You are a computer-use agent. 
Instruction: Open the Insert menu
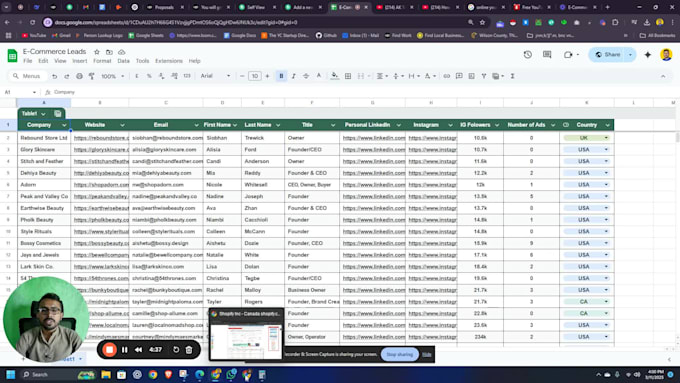tap(79, 61)
